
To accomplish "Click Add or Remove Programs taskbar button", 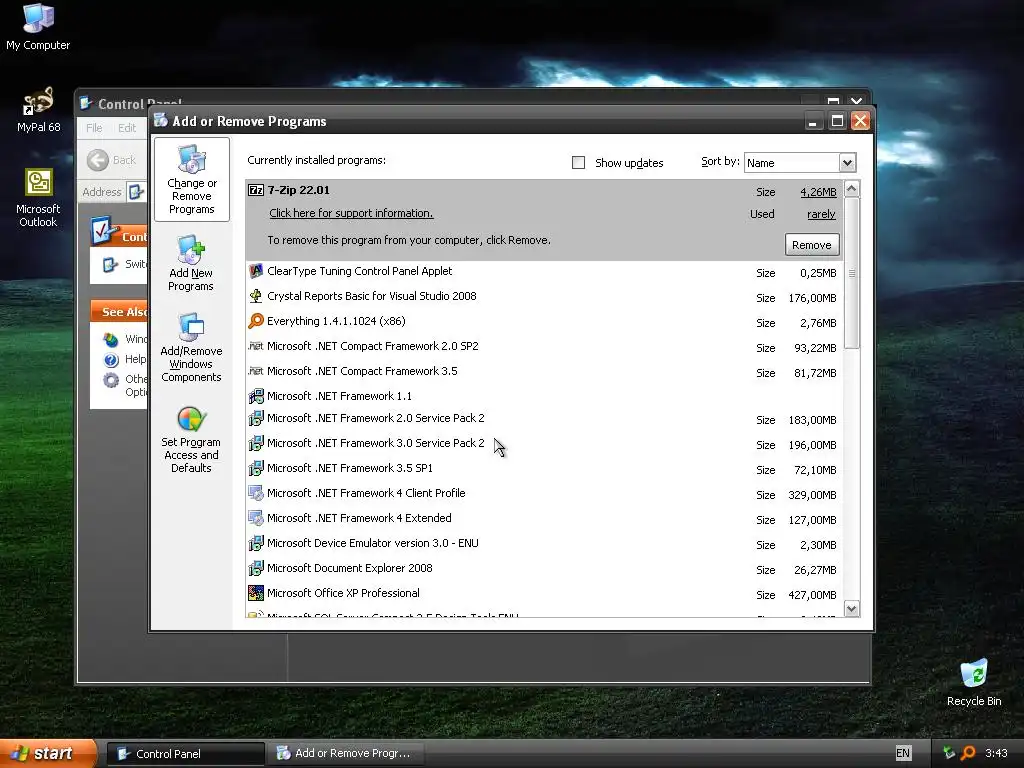I will click(x=346, y=754).
